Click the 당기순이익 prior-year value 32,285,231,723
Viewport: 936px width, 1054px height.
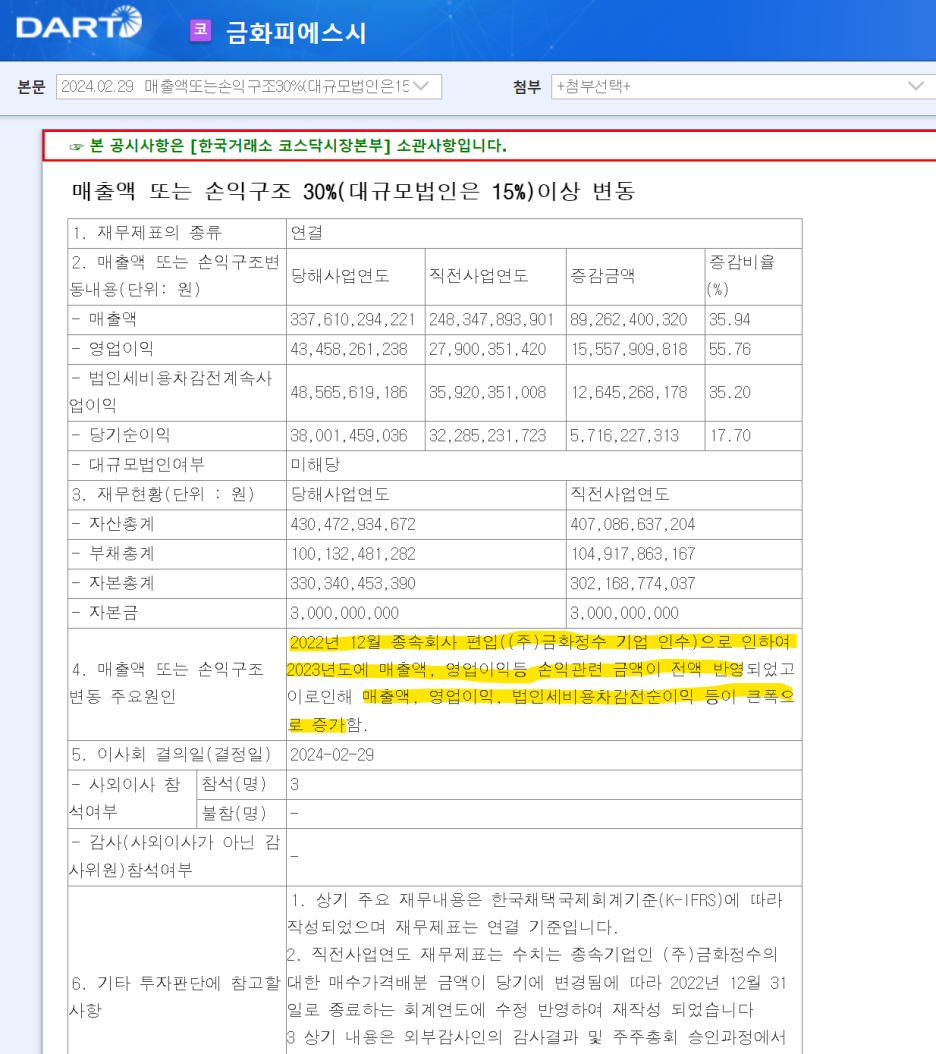click(488, 436)
